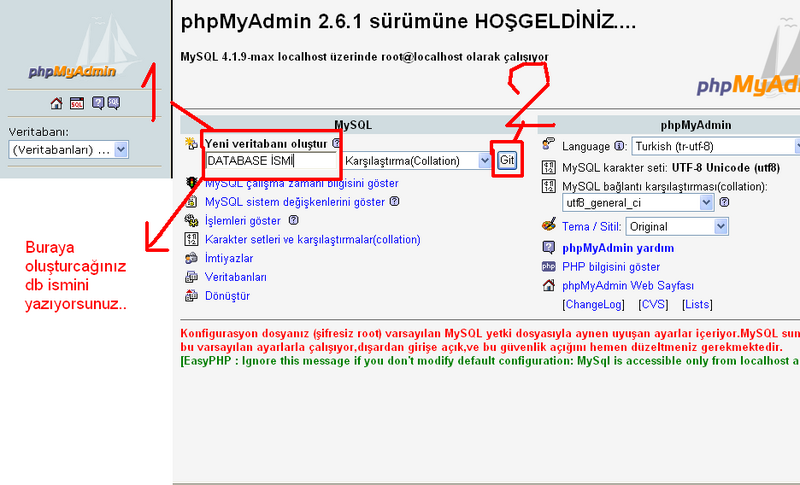Open the utf8_general_ci collation dropdown
The image size is (800, 485).
pos(637,202)
